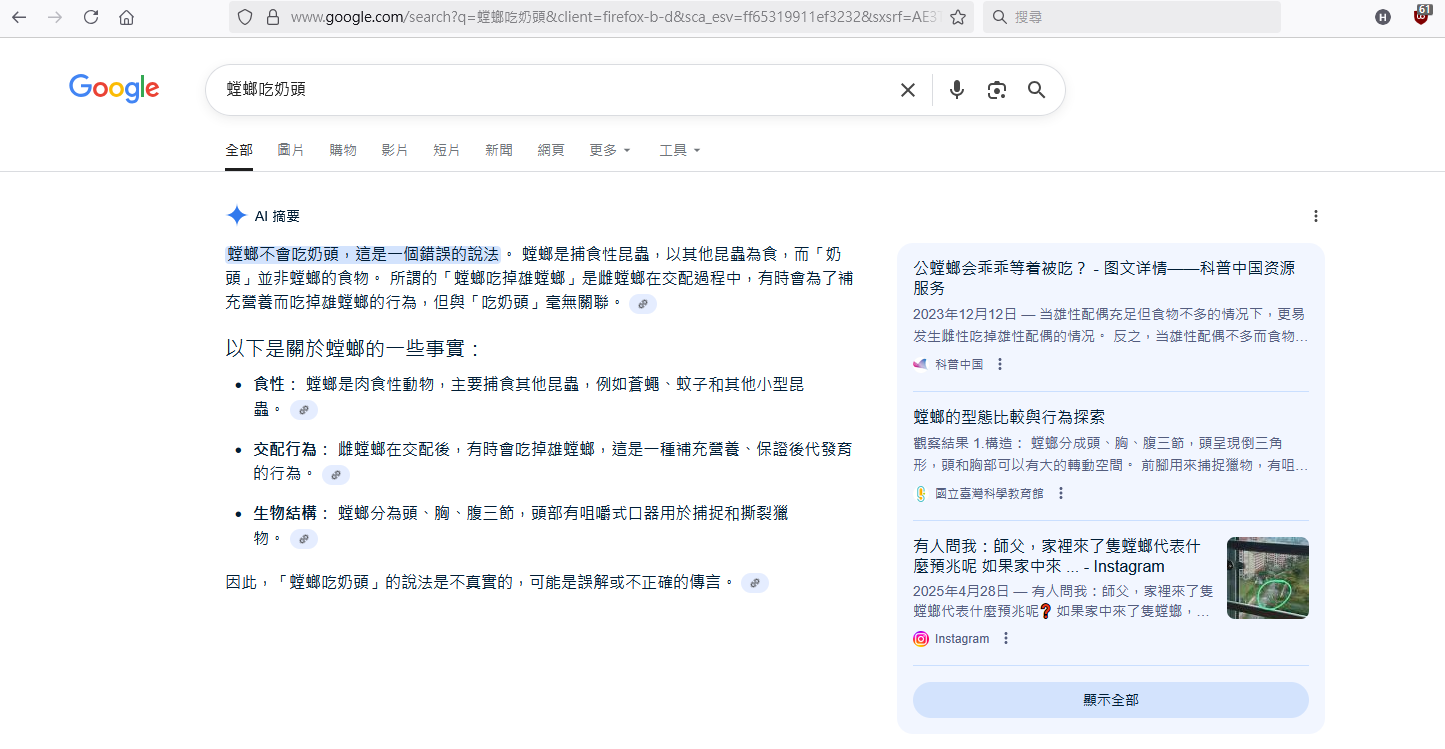Open the browser home page icon

[126, 17]
